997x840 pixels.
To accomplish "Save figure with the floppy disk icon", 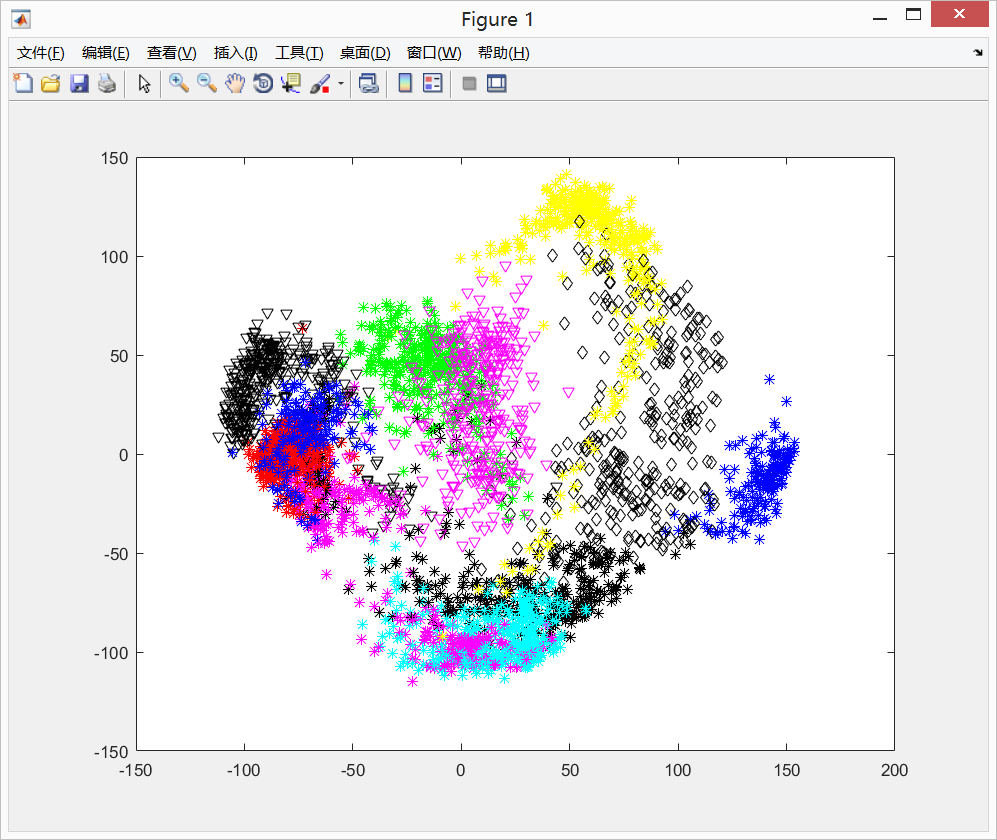I will point(79,83).
